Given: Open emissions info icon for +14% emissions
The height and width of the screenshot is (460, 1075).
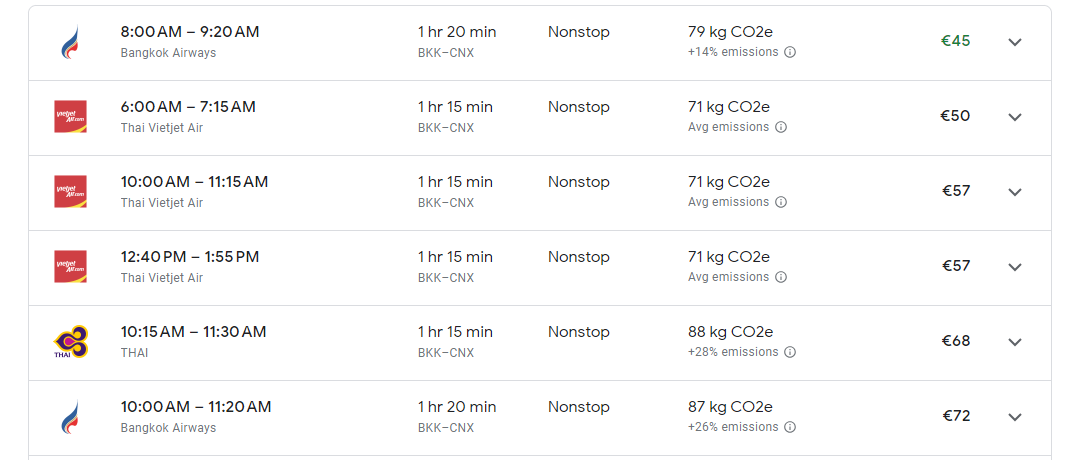Looking at the screenshot, I should point(790,52).
